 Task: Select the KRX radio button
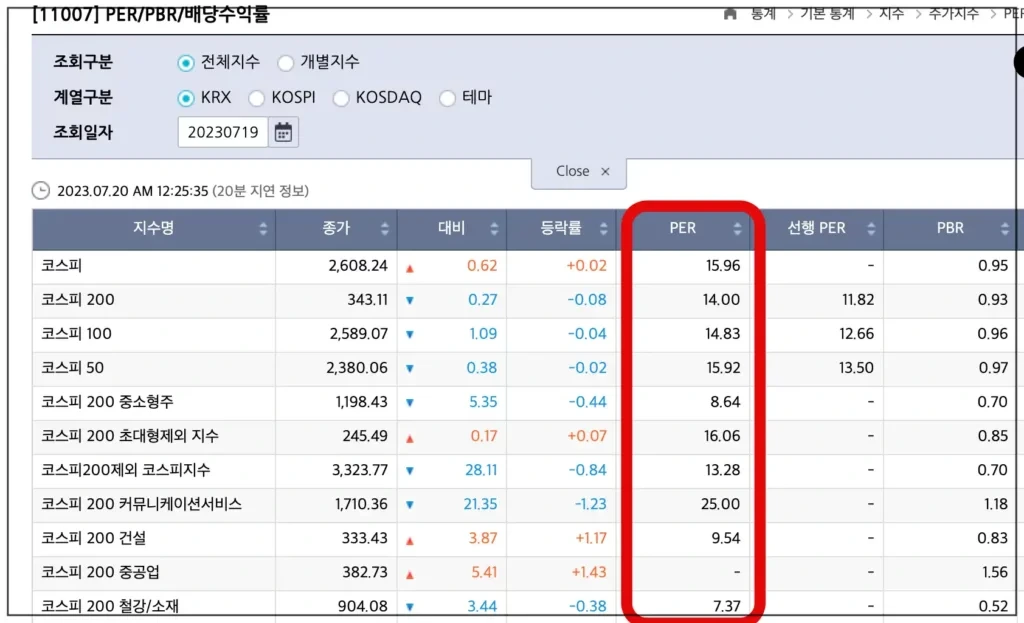[186, 98]
